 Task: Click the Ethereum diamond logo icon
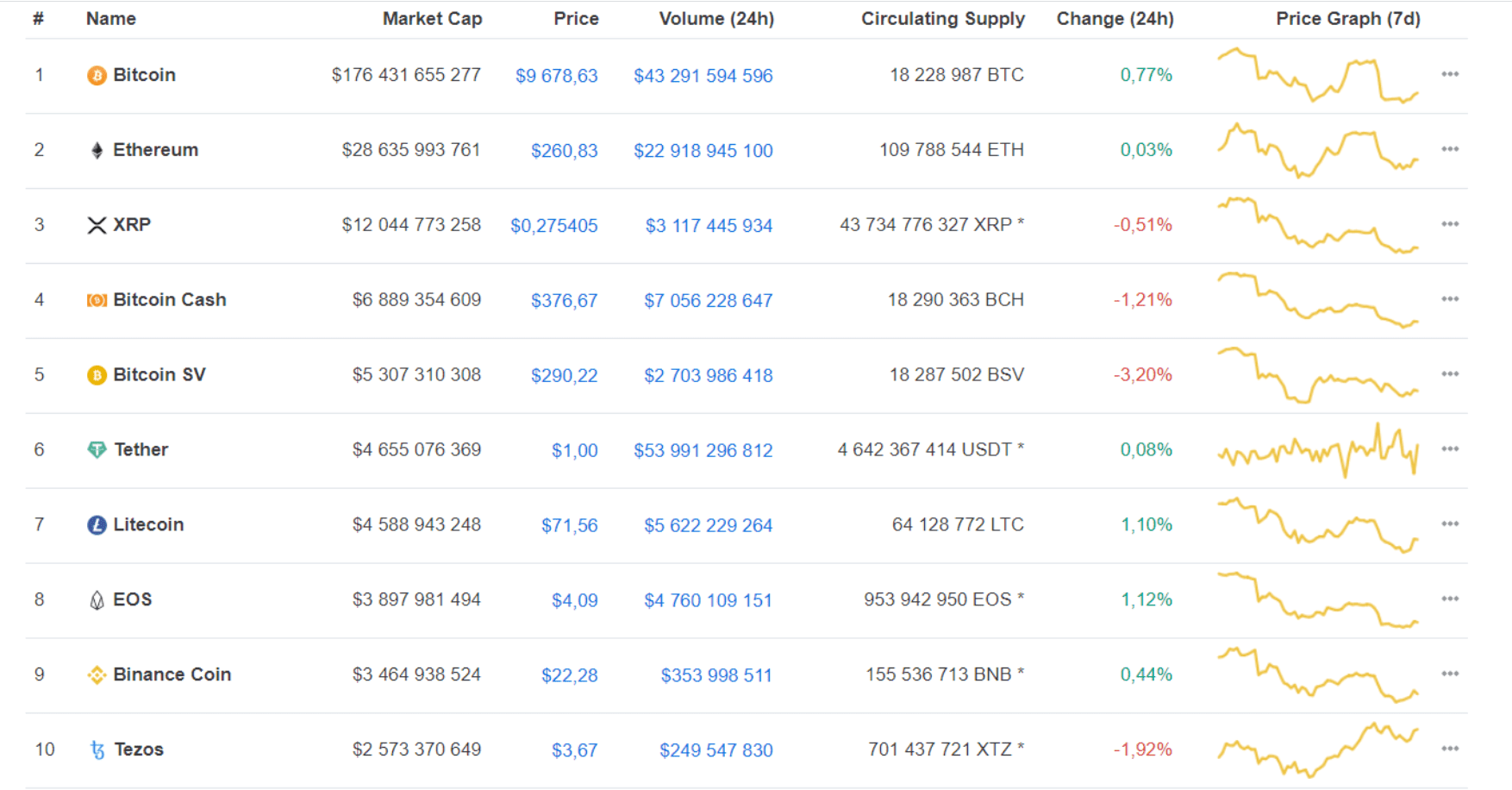click(97, 151)
